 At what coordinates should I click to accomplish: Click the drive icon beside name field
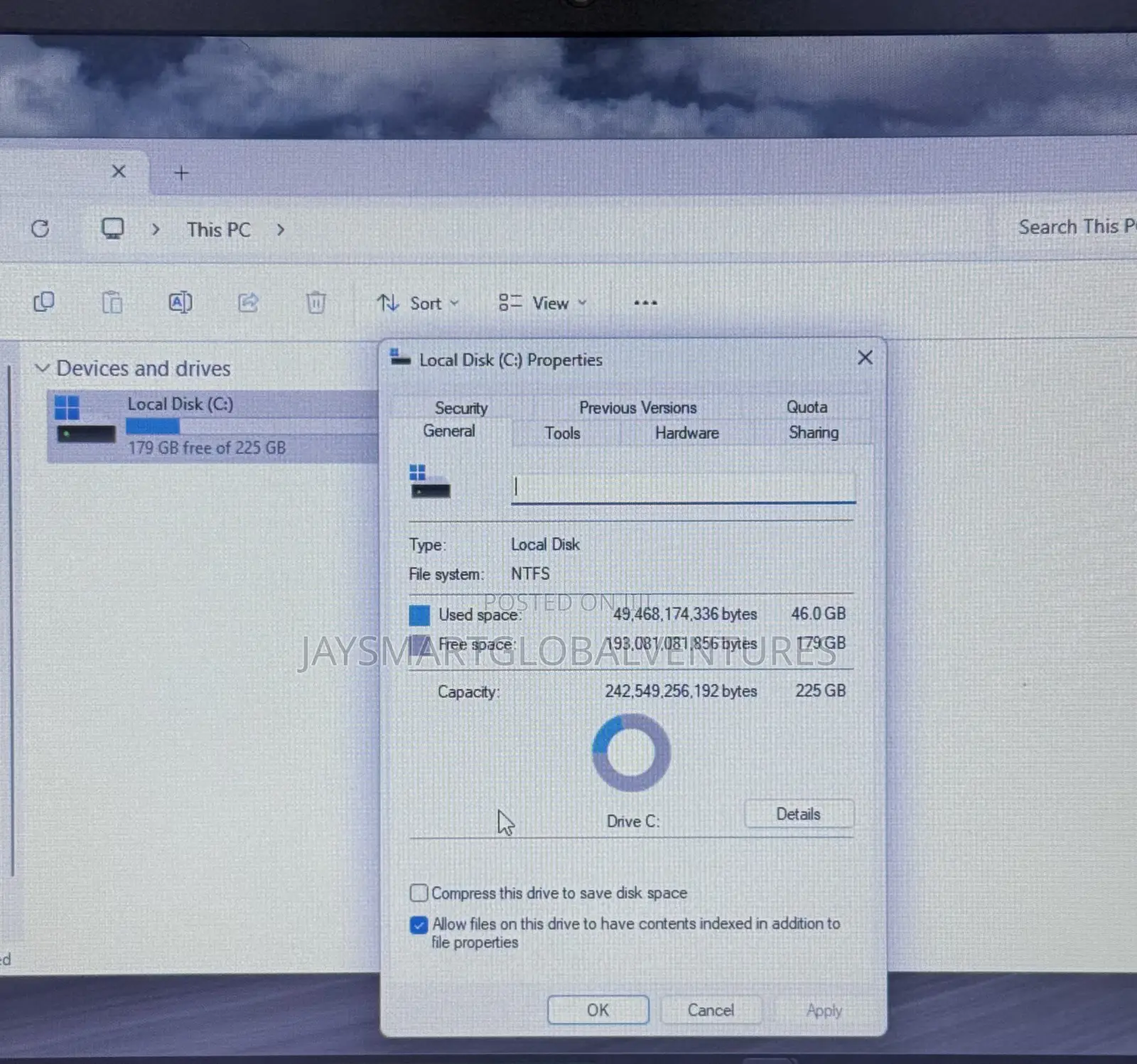click(x=429, y=481)
